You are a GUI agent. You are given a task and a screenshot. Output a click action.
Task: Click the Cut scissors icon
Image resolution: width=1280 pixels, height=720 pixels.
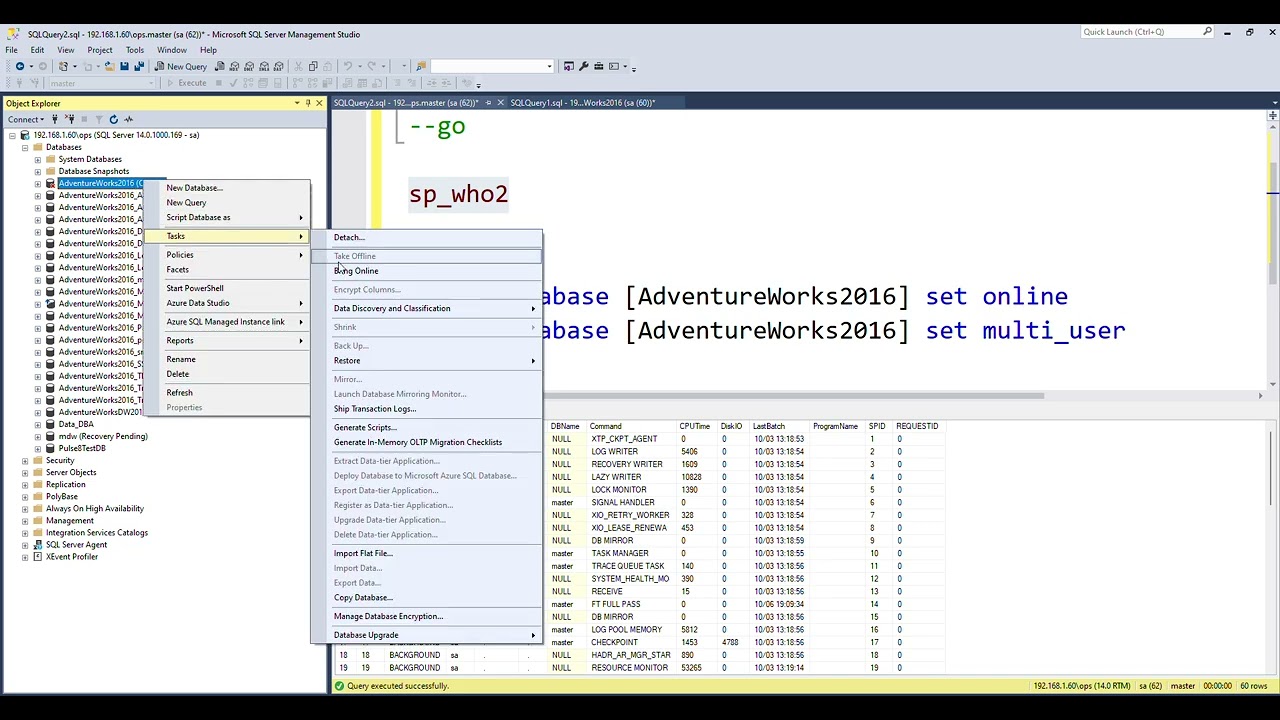pos(298,66)
